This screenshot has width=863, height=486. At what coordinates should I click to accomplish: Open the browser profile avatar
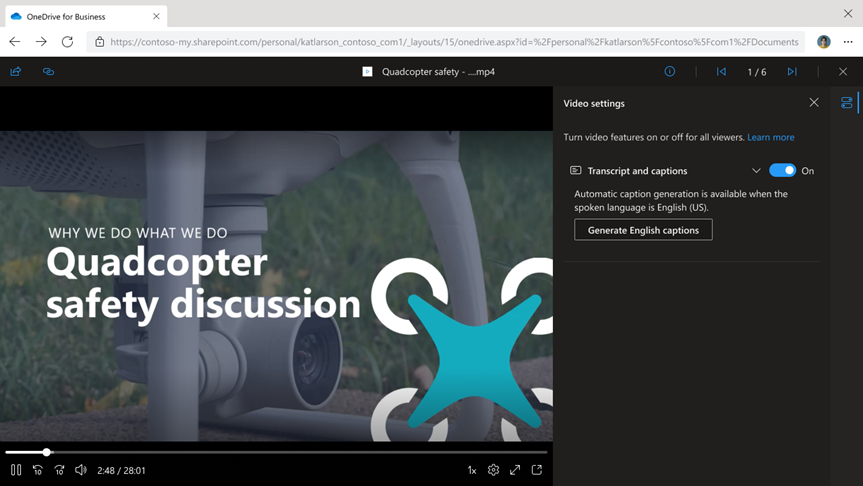click(x=823, y=42)
